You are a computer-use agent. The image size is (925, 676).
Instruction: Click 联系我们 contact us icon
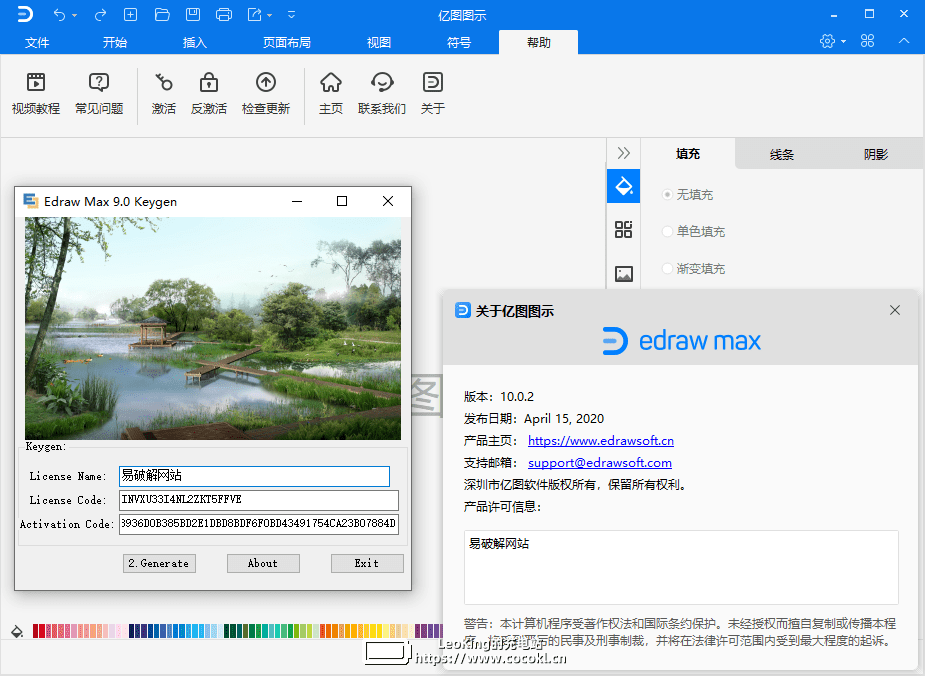point(382,93)
